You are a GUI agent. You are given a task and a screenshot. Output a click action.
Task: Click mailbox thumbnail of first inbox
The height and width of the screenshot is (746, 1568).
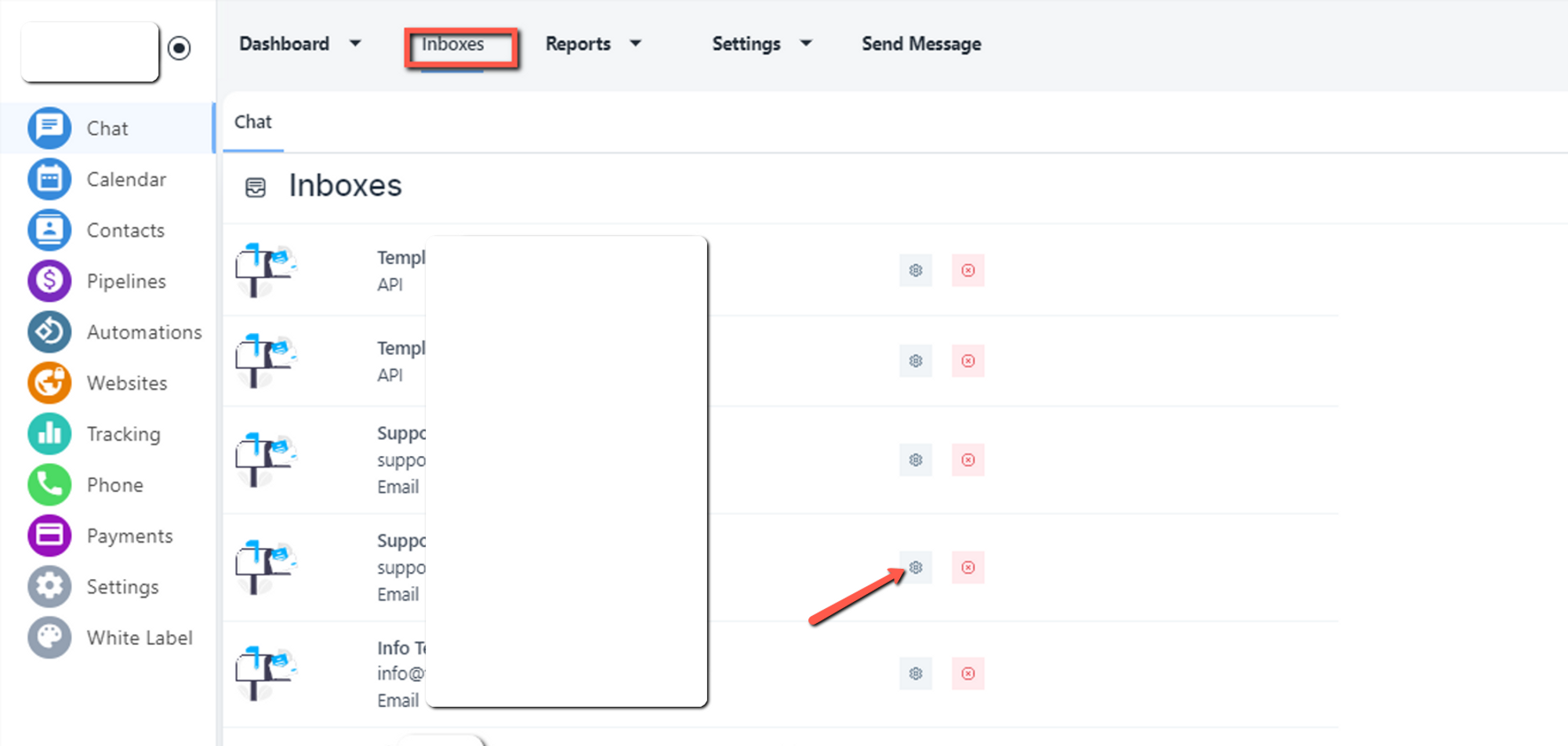[x=265, y=270]
